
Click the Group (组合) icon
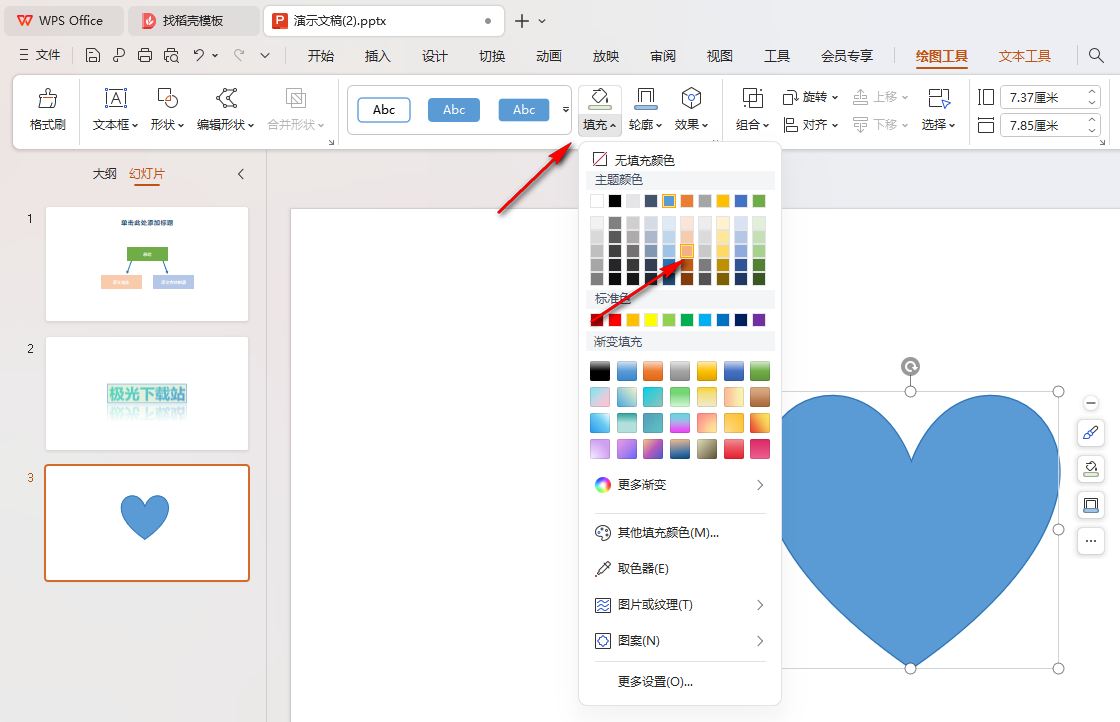click(x=752, y=99)
